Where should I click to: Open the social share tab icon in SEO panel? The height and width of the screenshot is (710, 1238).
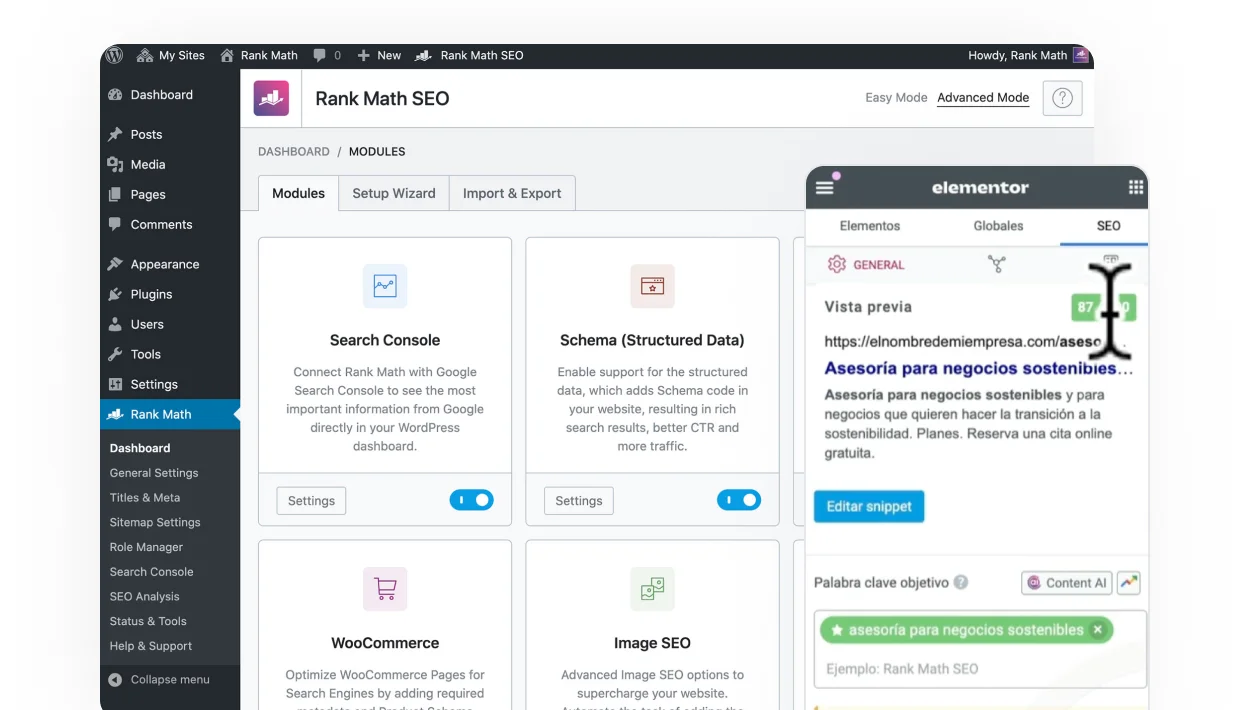coord(996,264)
